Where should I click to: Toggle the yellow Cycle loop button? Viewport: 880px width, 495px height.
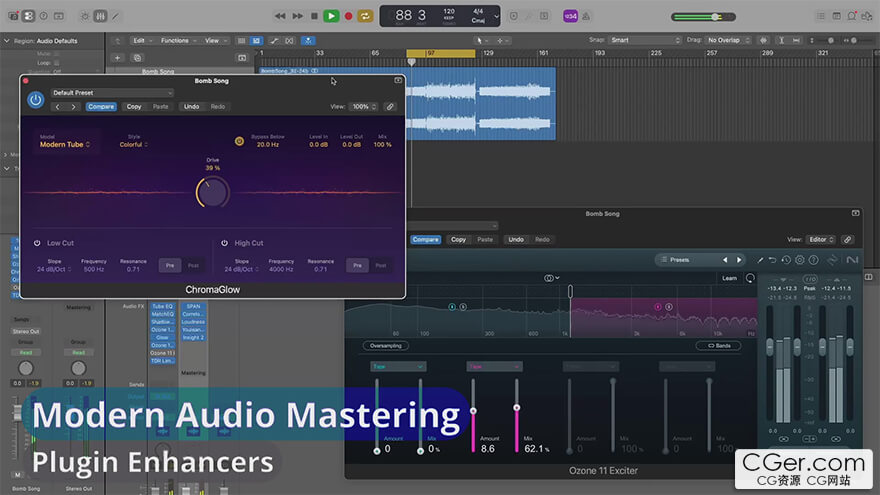(365, 16)
